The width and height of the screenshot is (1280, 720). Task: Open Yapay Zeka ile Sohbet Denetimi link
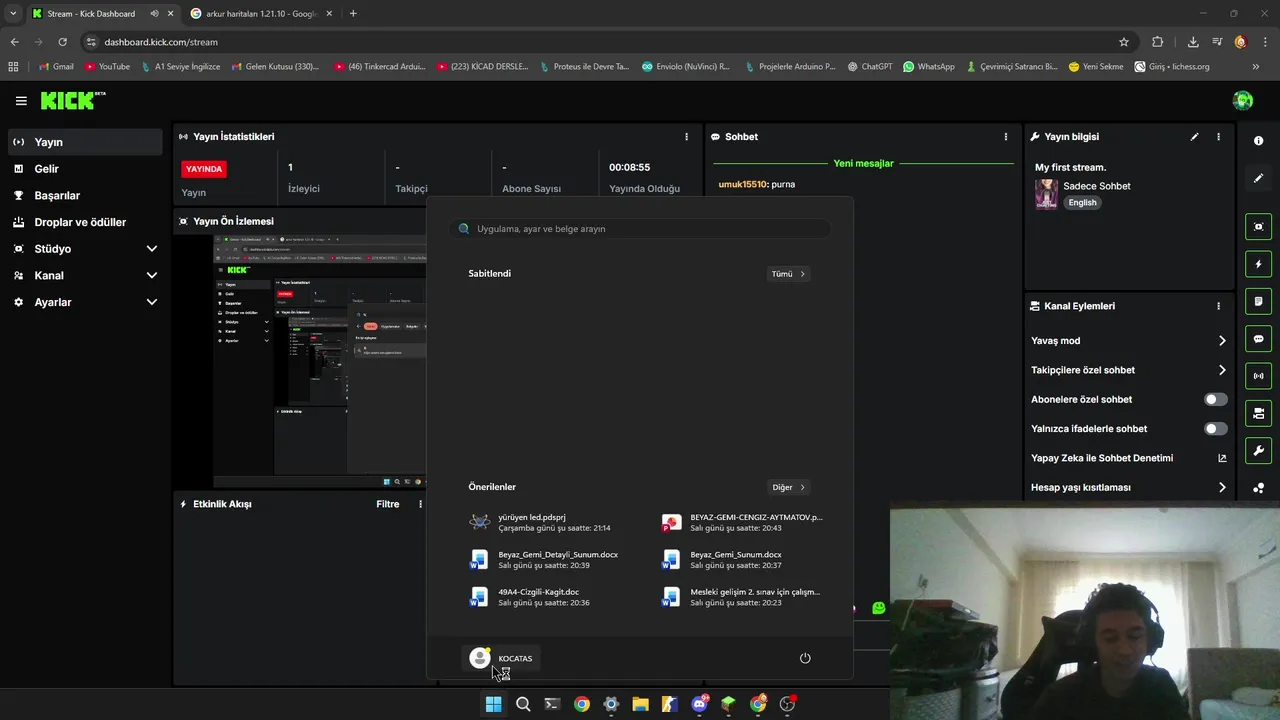click(x=1129, y=458)
